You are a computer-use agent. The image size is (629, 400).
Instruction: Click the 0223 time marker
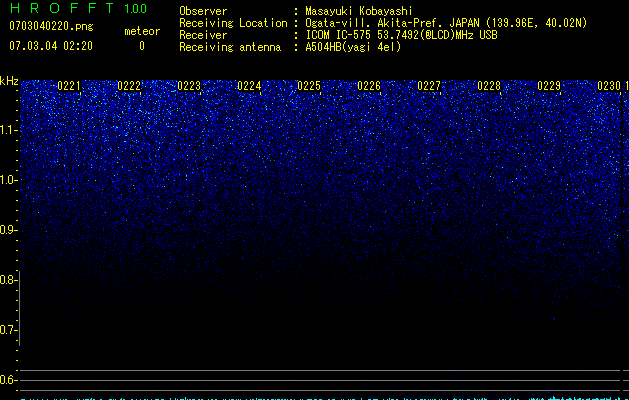coord(189,86)
